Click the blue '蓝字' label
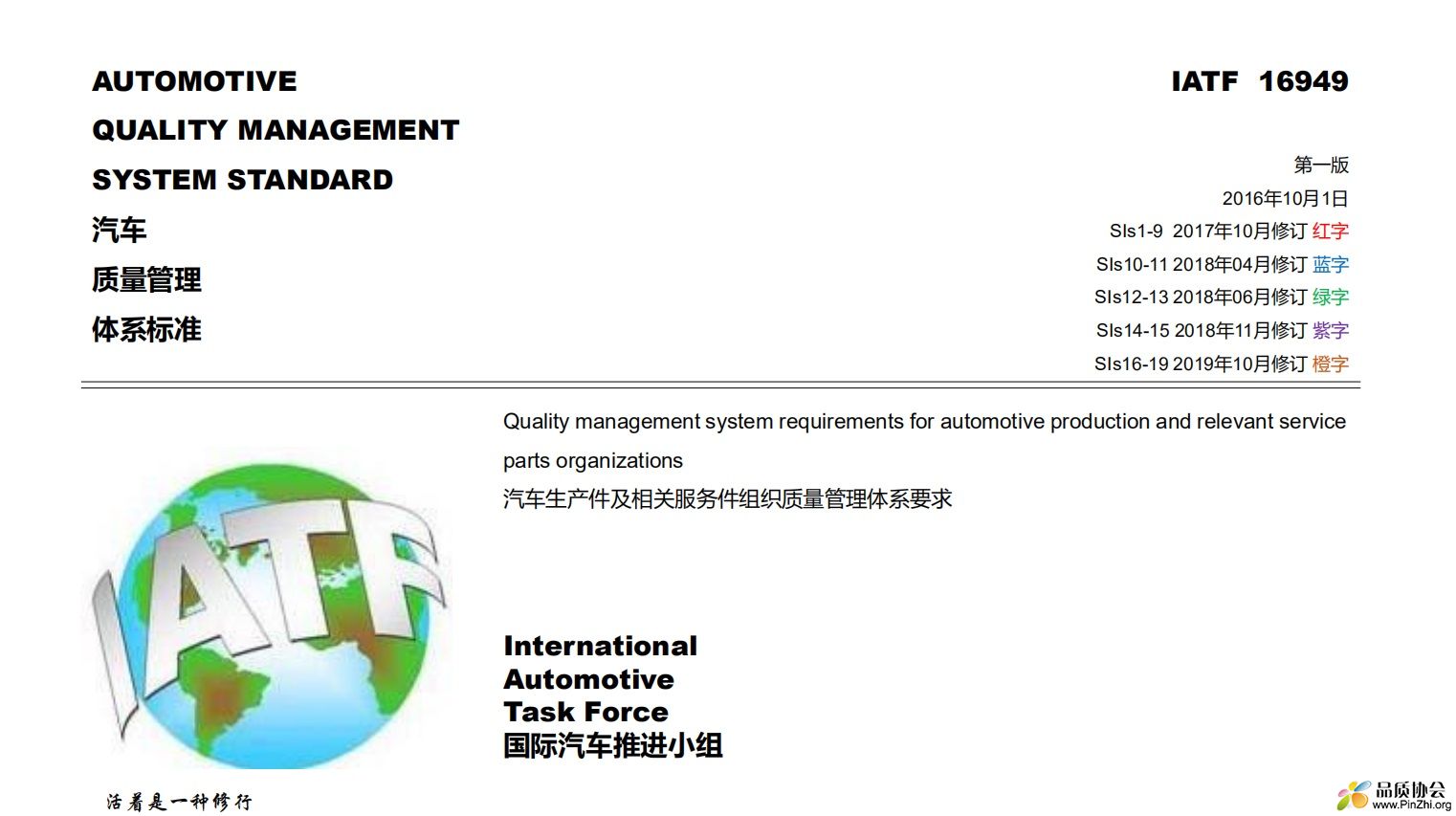Screen dimensions: 1456x816 pos(1331,264)
